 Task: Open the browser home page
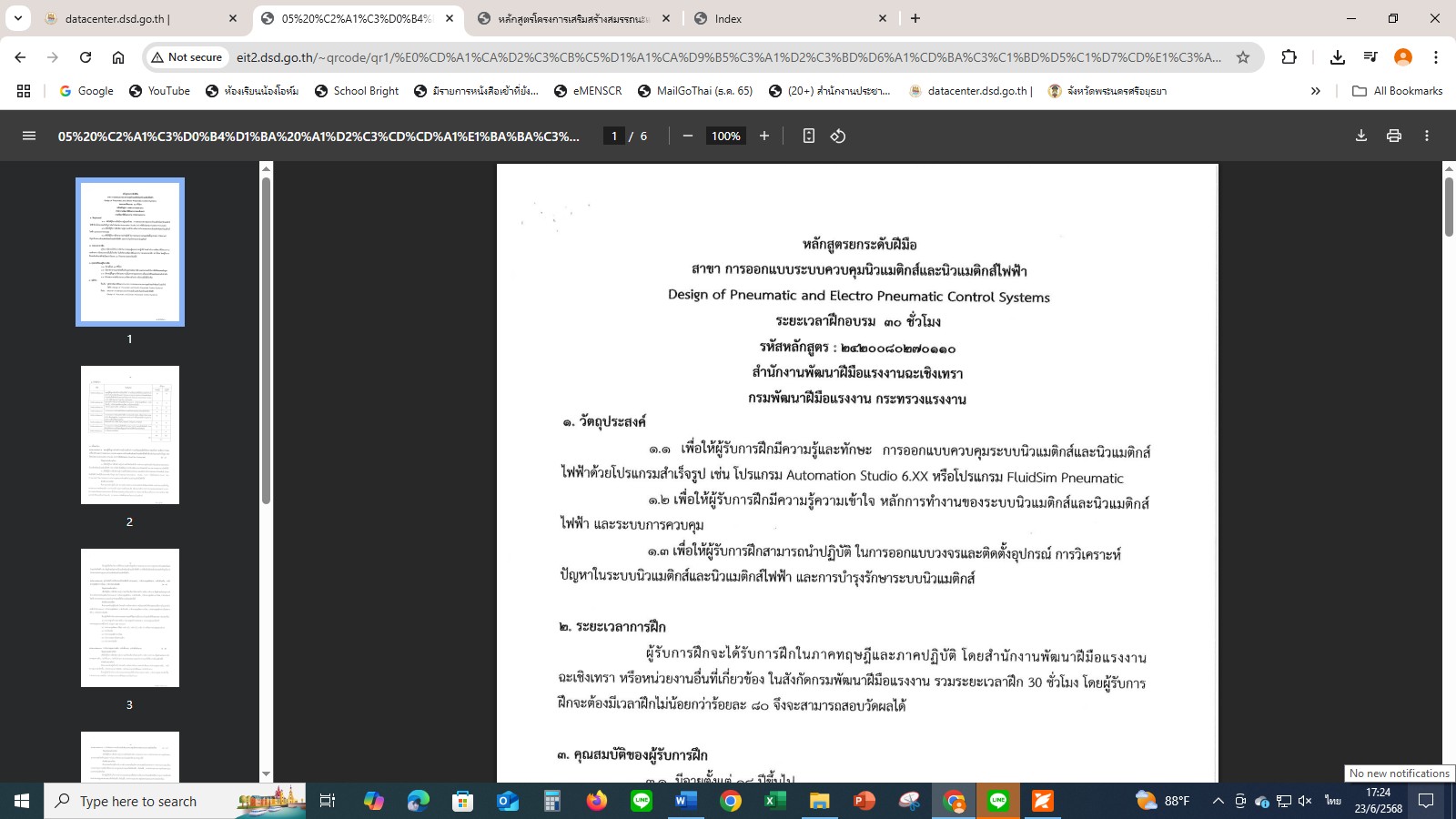click(118, 57)
